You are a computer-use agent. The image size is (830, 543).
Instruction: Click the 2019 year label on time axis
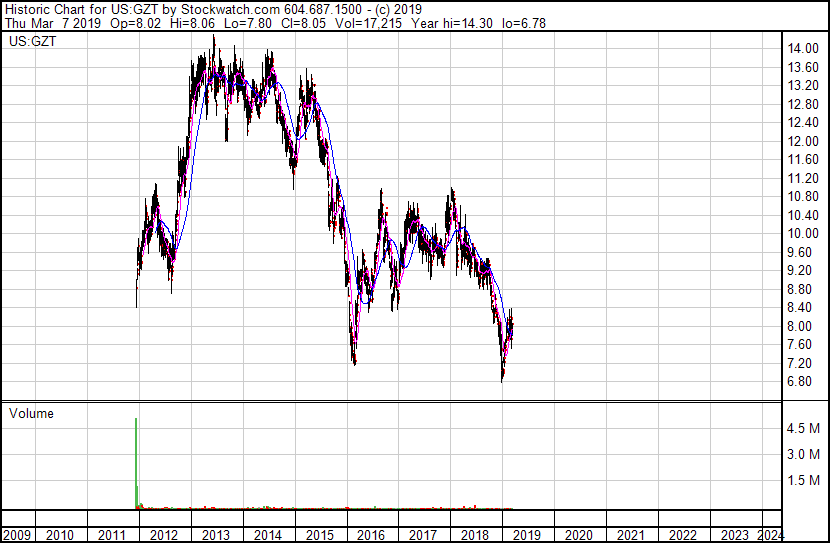(527, 535)
